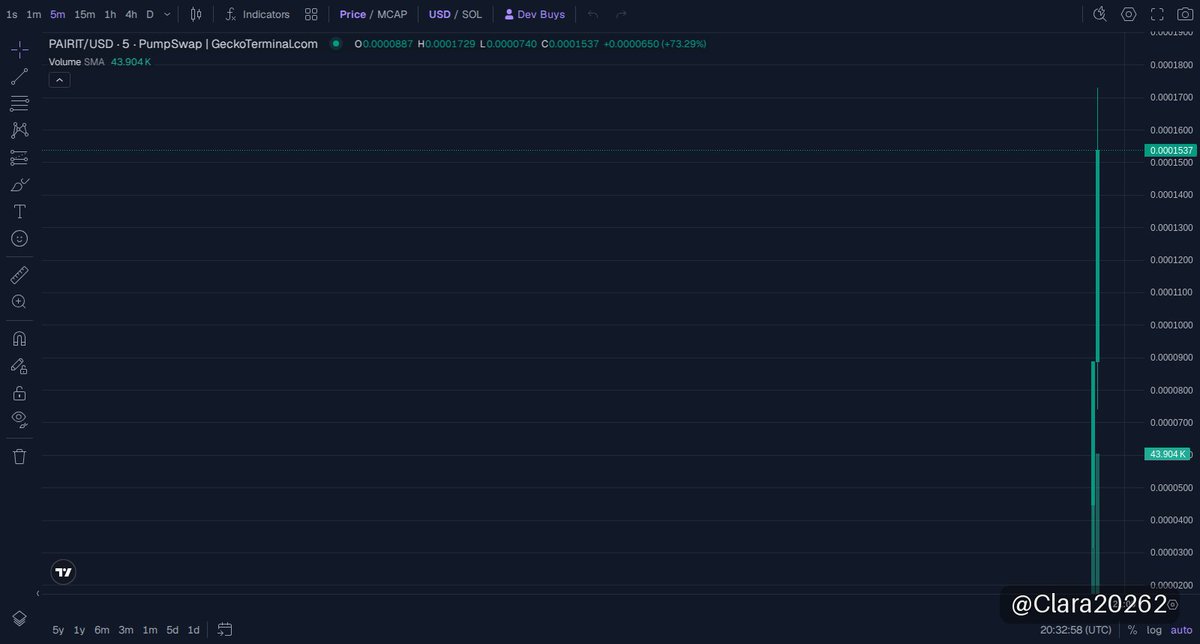Collapse the chart legend chevron under Volume
Image resolution: width=1200 pixels, height=644 pixels.
(x=59, y=80)
